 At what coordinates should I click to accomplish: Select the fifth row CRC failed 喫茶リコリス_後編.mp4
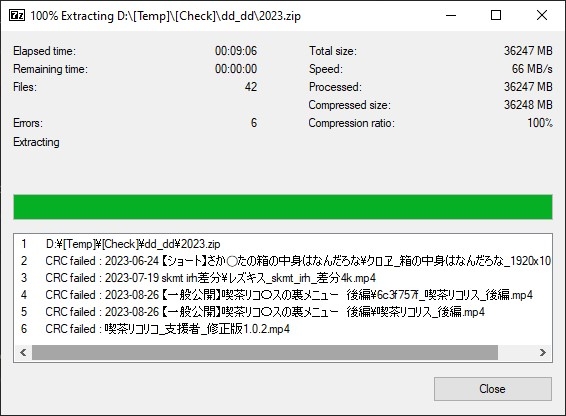tap(283, 312)
